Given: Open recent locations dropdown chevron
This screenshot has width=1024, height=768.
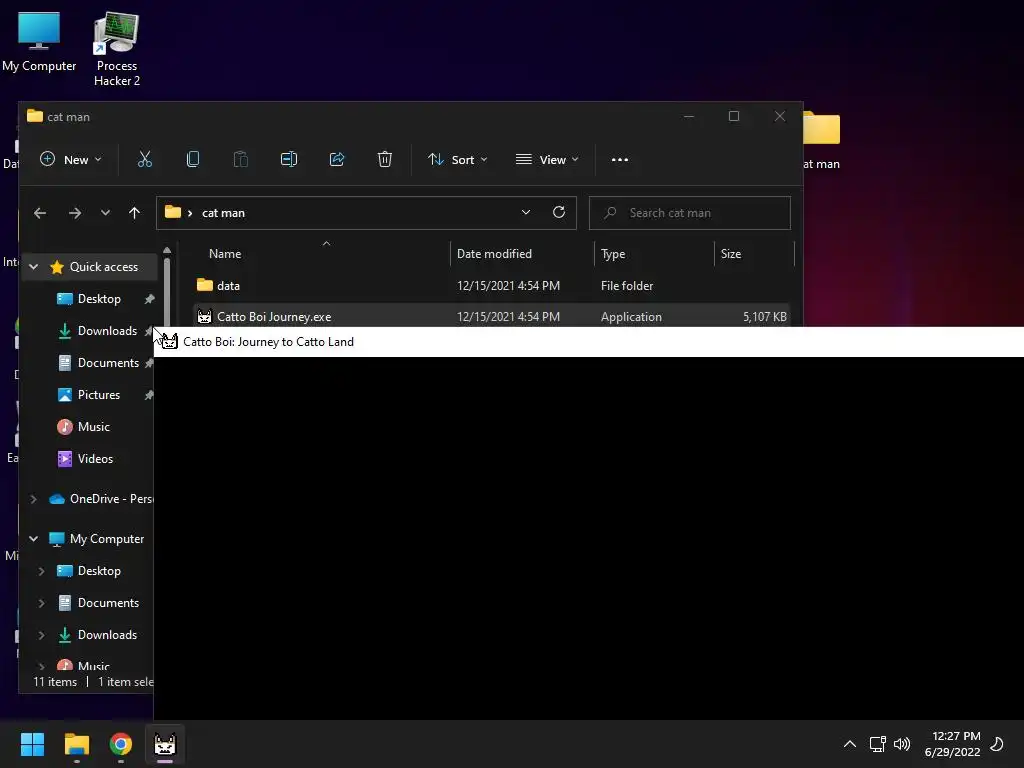Looking at the screenshot, I should 105,213.
